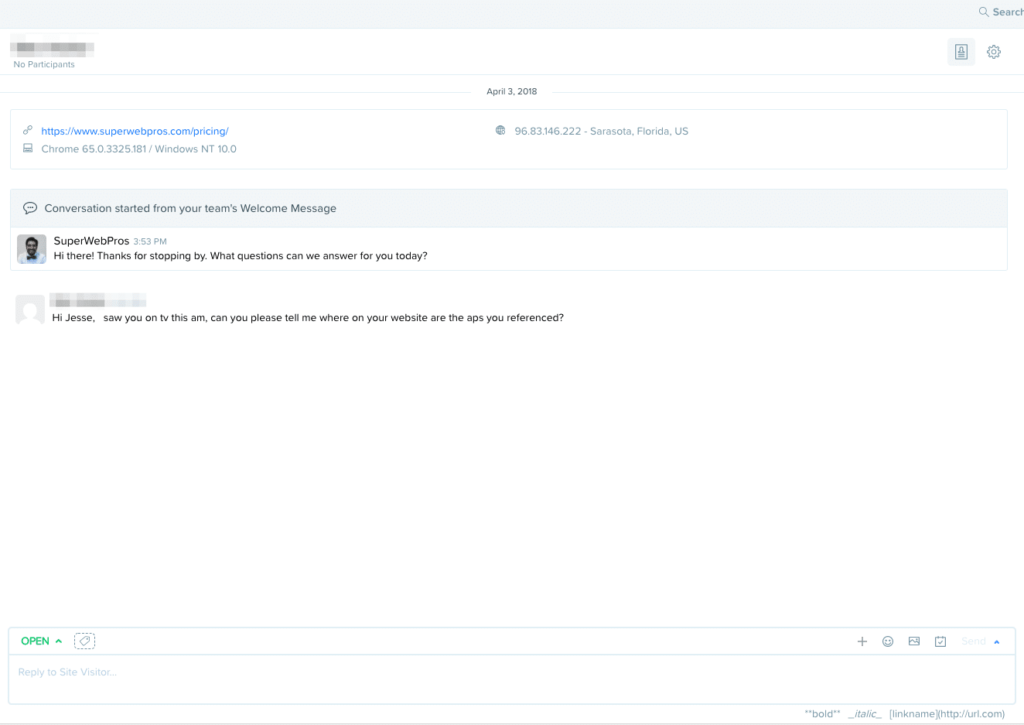Click the link chain icon beside the URL

(x=27, y=130)
